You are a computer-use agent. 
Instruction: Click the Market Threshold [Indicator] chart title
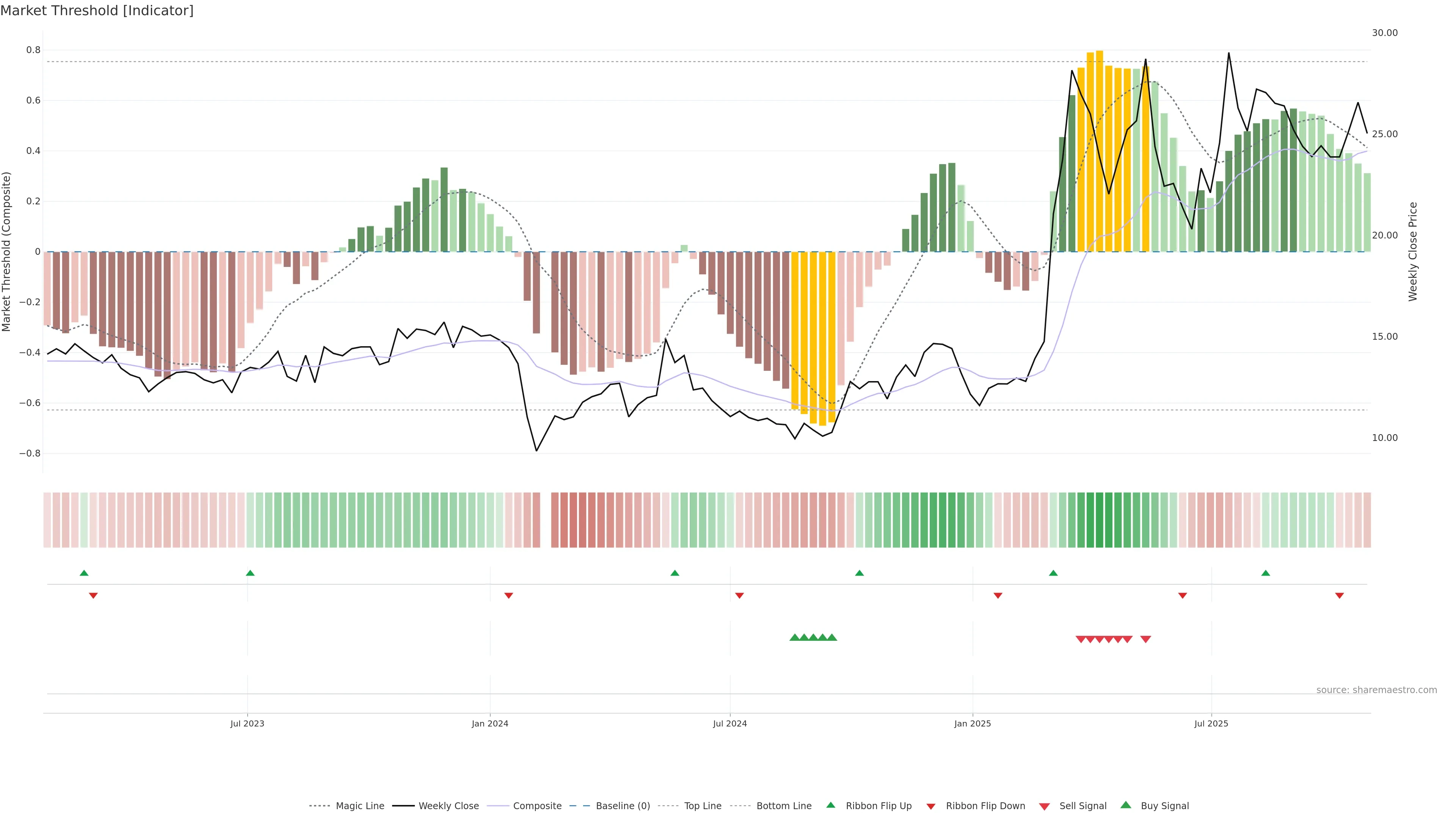97,11
